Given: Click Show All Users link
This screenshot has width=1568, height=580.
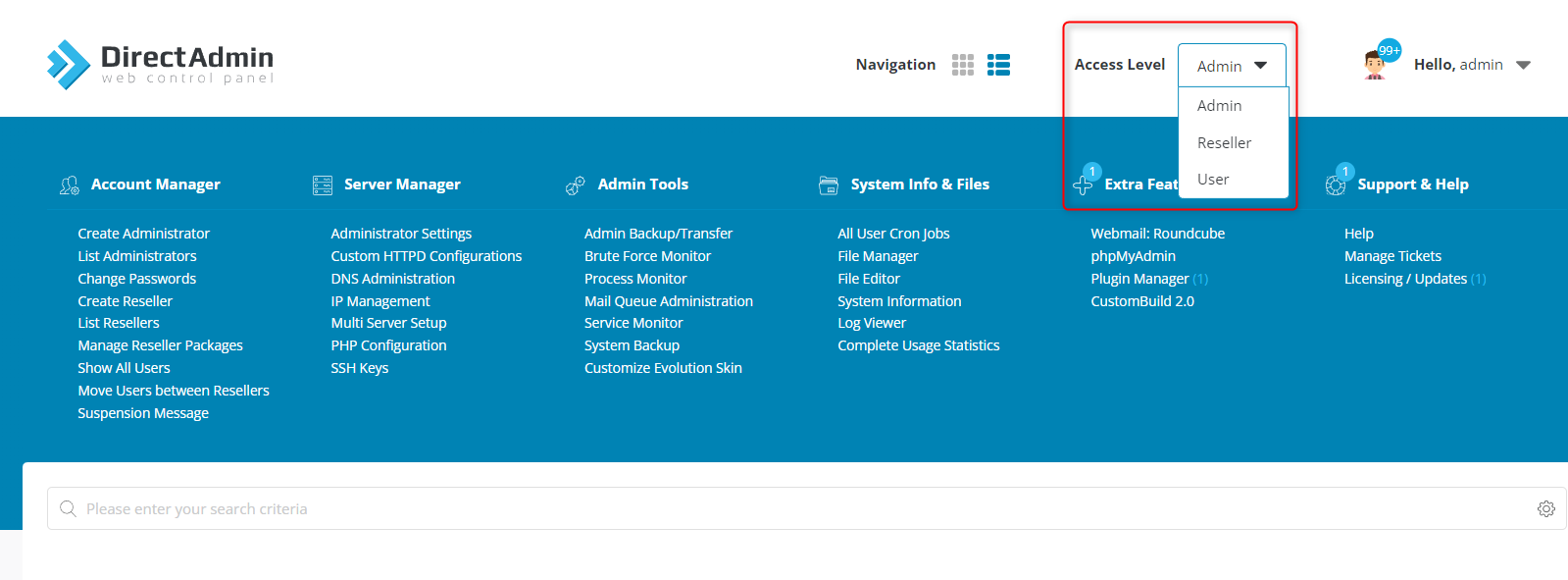Looking at the screenshot, I should point(125,368).
